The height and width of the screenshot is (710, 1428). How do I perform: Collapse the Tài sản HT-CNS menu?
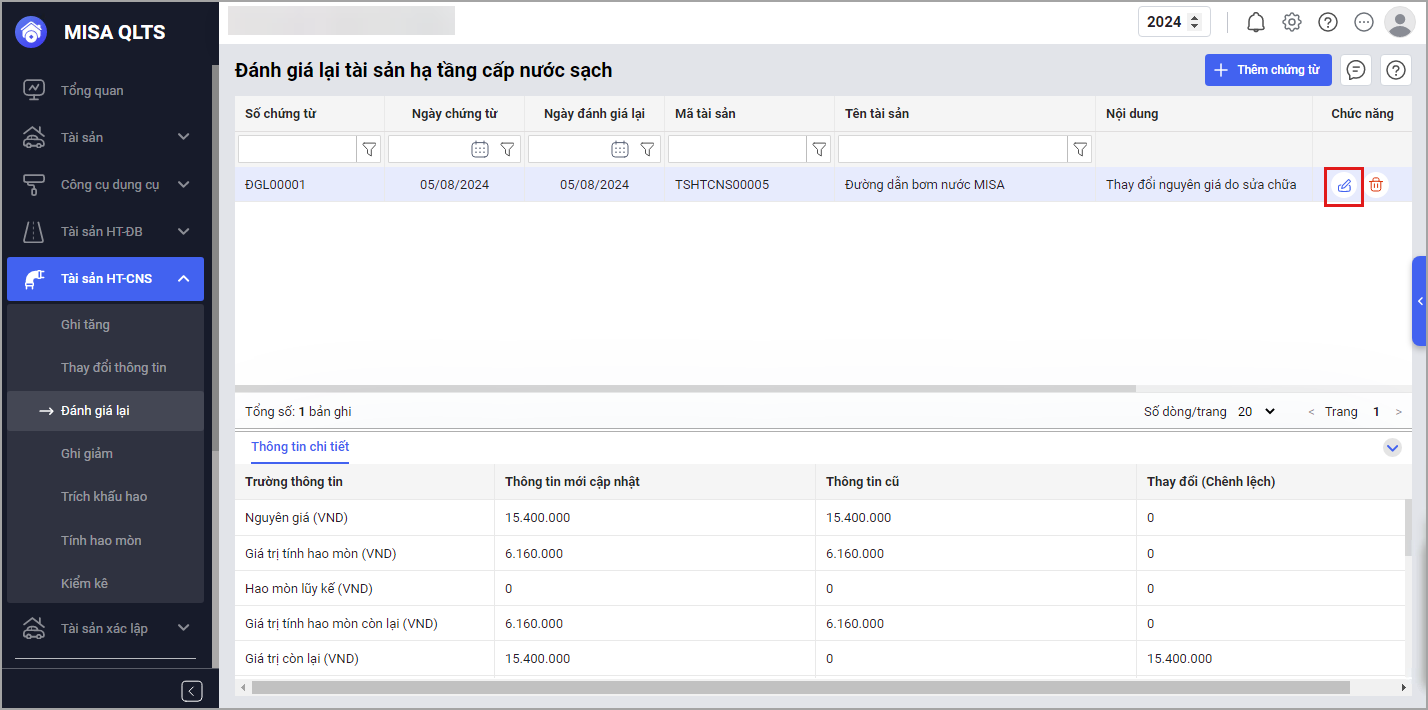(183, 279)
